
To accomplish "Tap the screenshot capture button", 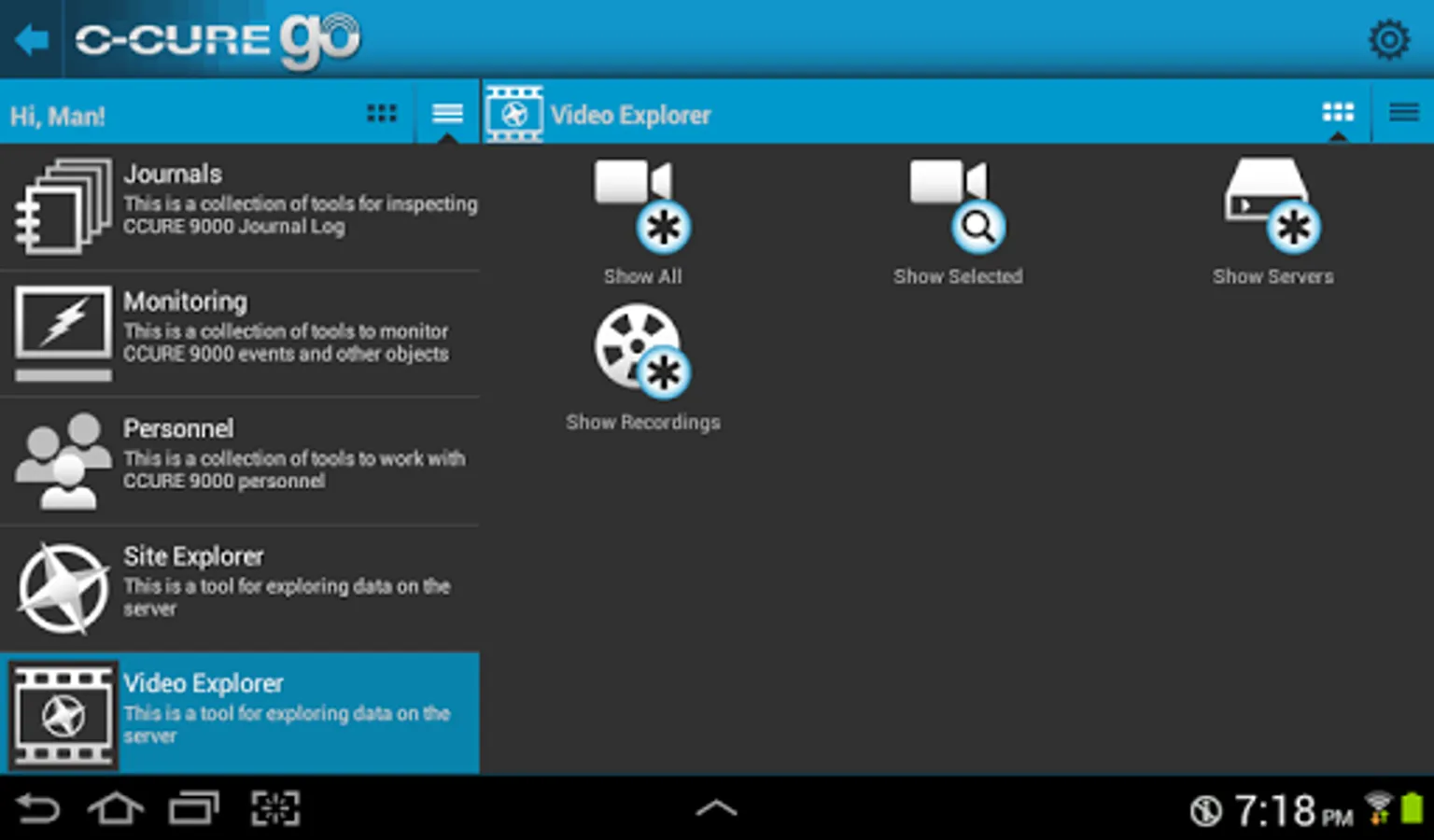I will pos(275,808).
